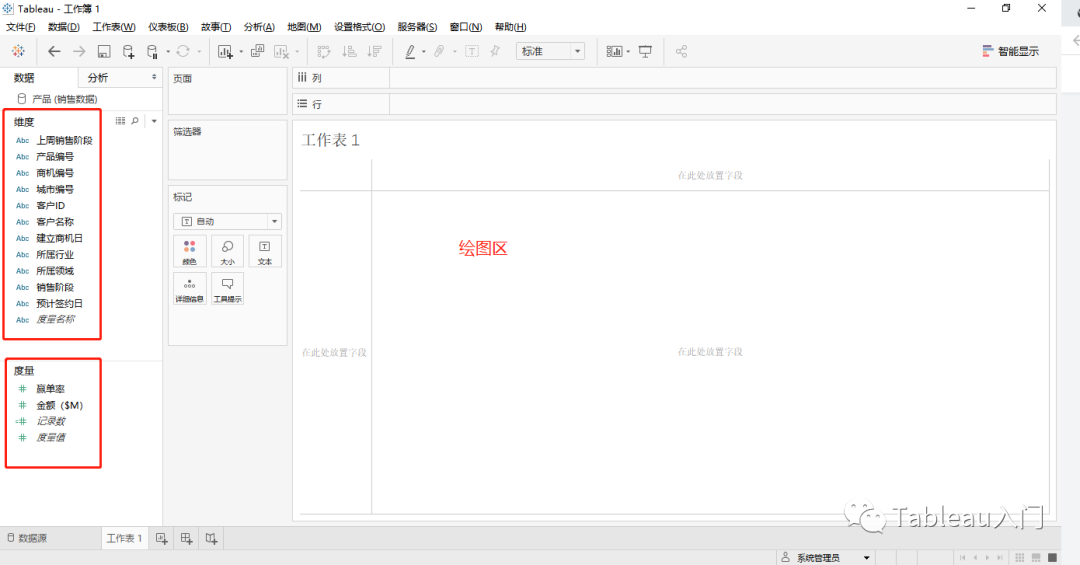Open the Tooltip card in Marks
Viewport: 1080px width, 565px height.
click(227, 289)
